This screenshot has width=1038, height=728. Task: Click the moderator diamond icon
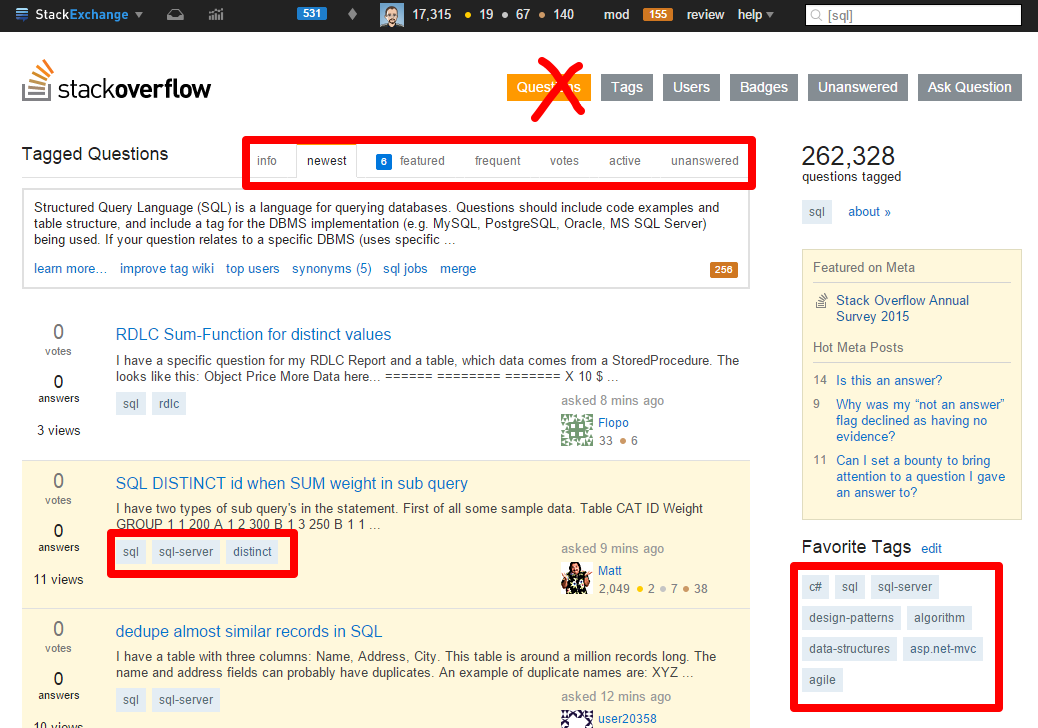pyautogui.click(x=352, y=14)
